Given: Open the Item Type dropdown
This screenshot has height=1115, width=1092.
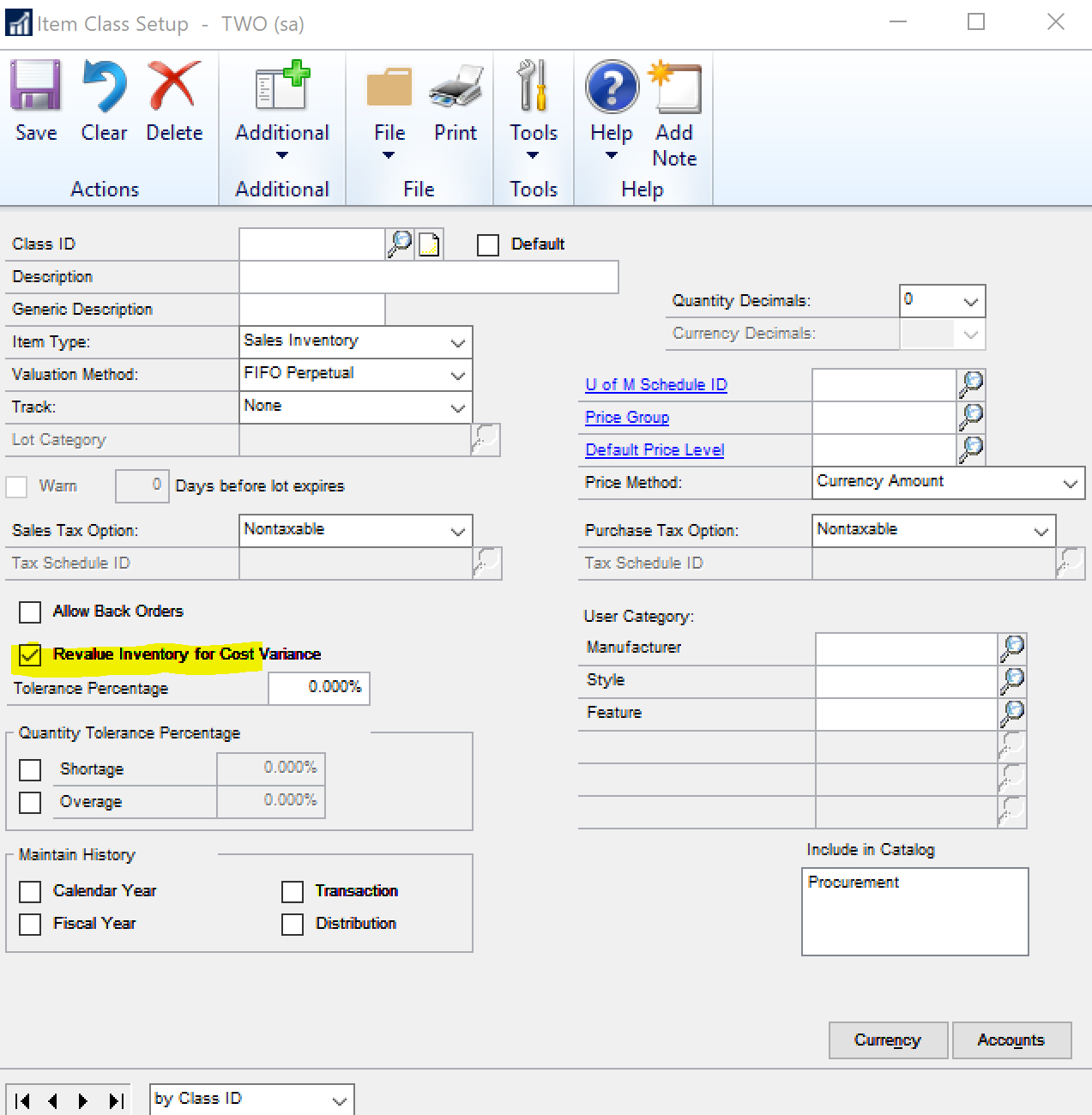Looking at the screenshot, I should pos(356,342).
